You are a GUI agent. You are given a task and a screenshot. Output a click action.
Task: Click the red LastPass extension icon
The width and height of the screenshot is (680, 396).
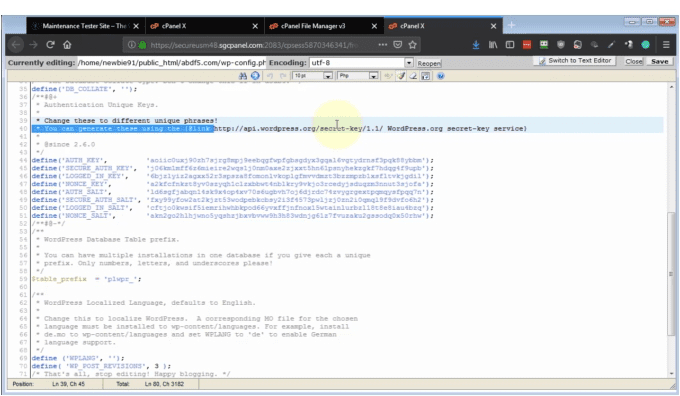(x=526, y=45)
